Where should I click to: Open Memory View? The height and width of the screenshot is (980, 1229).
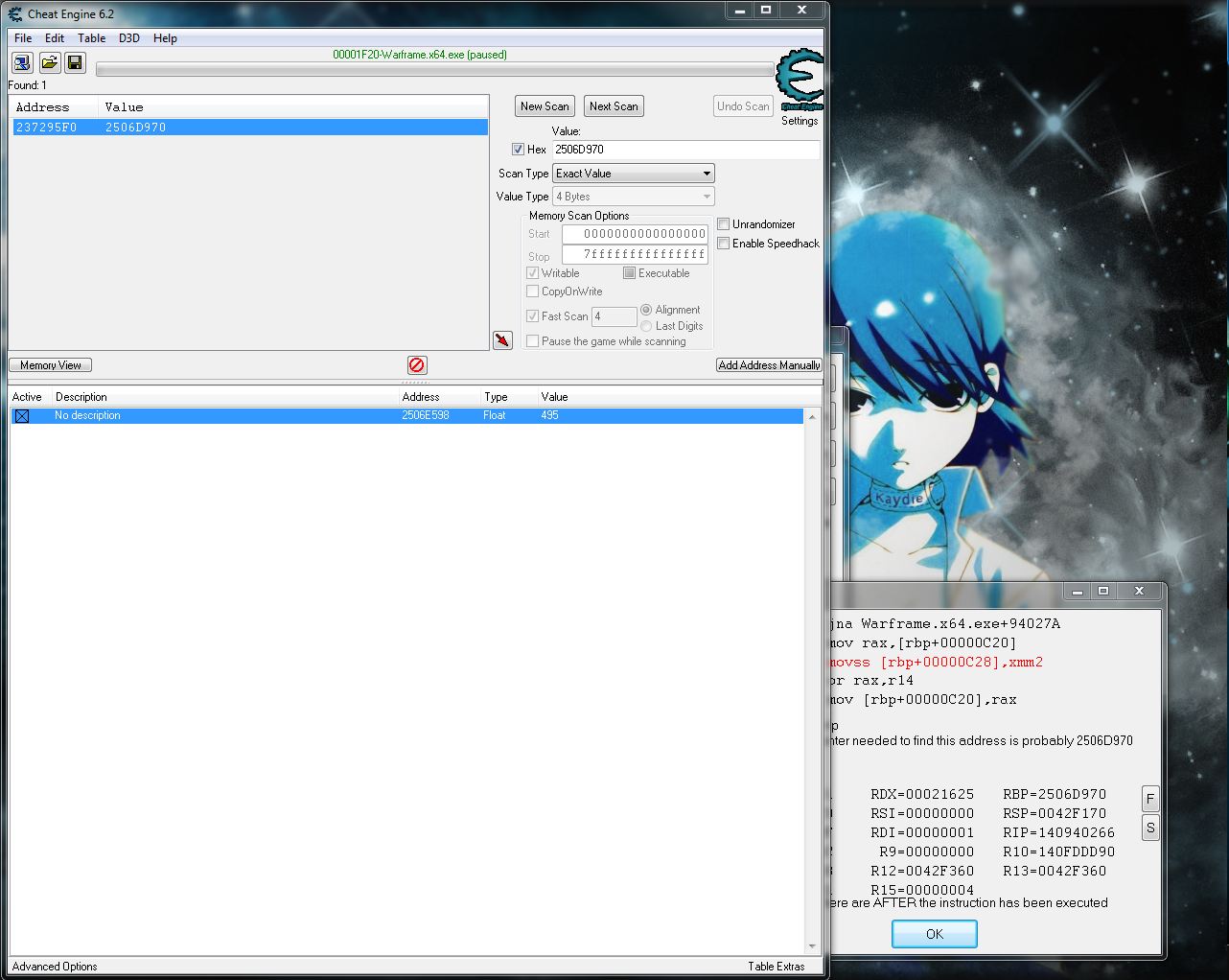(x=51, y=365)
